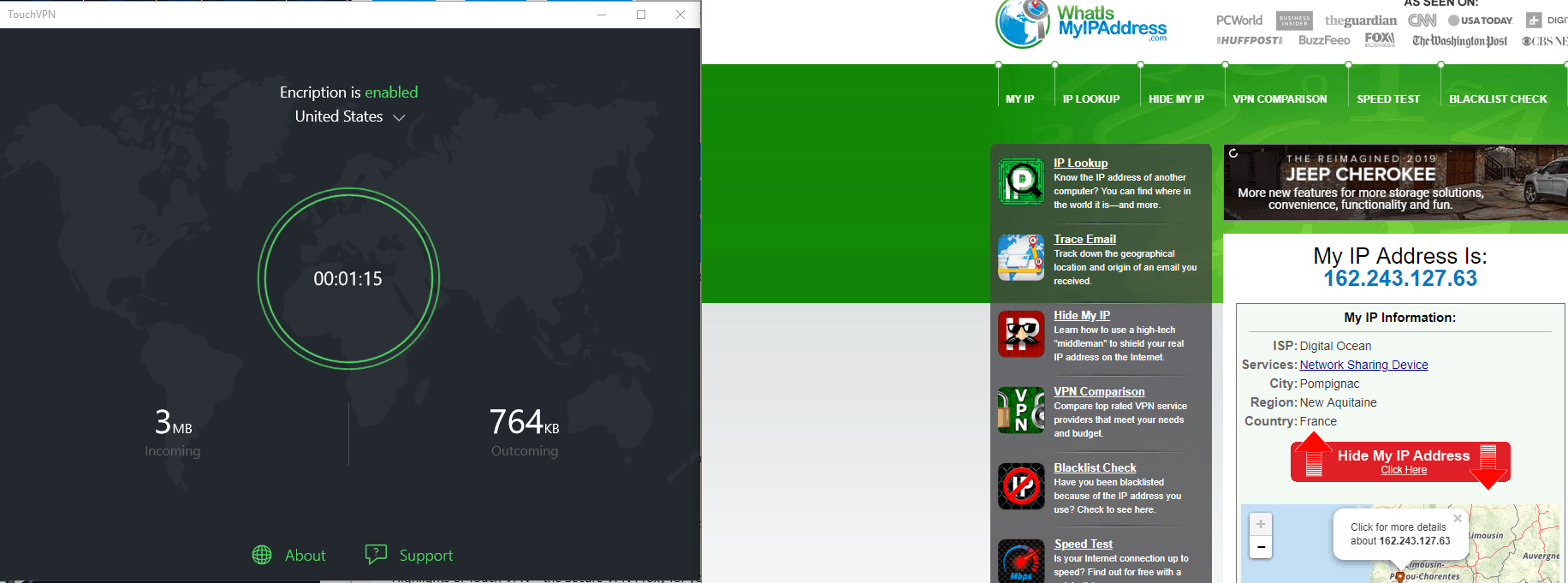Viewport: 1568px width, 583px height.
Task: Click the Country value France
Action: click(1318, 421)
